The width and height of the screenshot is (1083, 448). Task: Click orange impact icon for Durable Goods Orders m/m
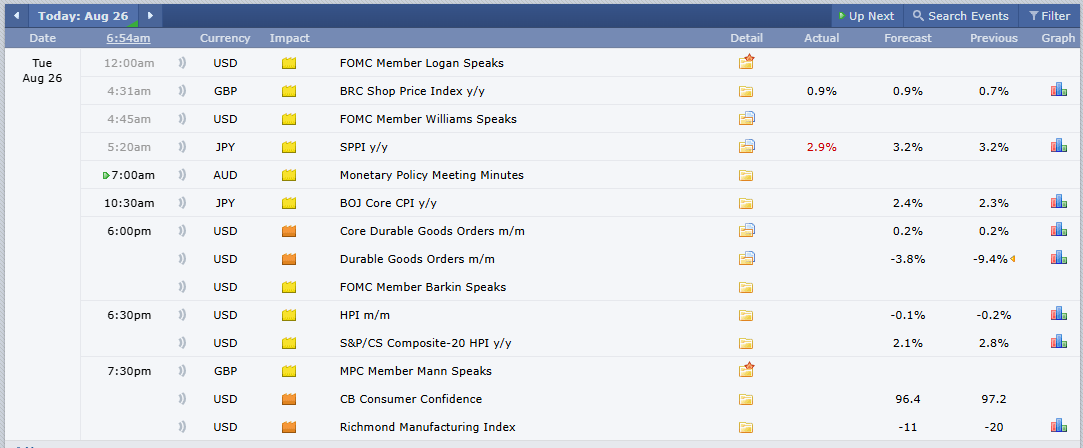pyautogui.click(x=289, y=260)
